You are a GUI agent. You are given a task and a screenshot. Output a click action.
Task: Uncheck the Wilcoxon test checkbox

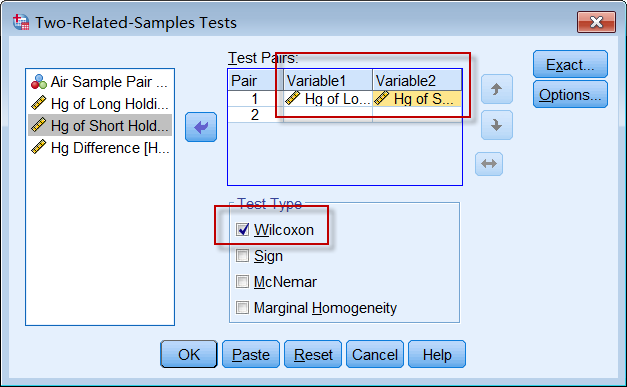click(x=242, y=229)
